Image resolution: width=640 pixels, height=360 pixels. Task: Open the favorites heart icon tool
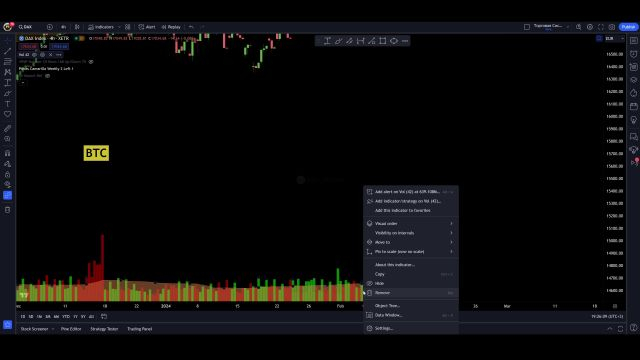point(7,115)
